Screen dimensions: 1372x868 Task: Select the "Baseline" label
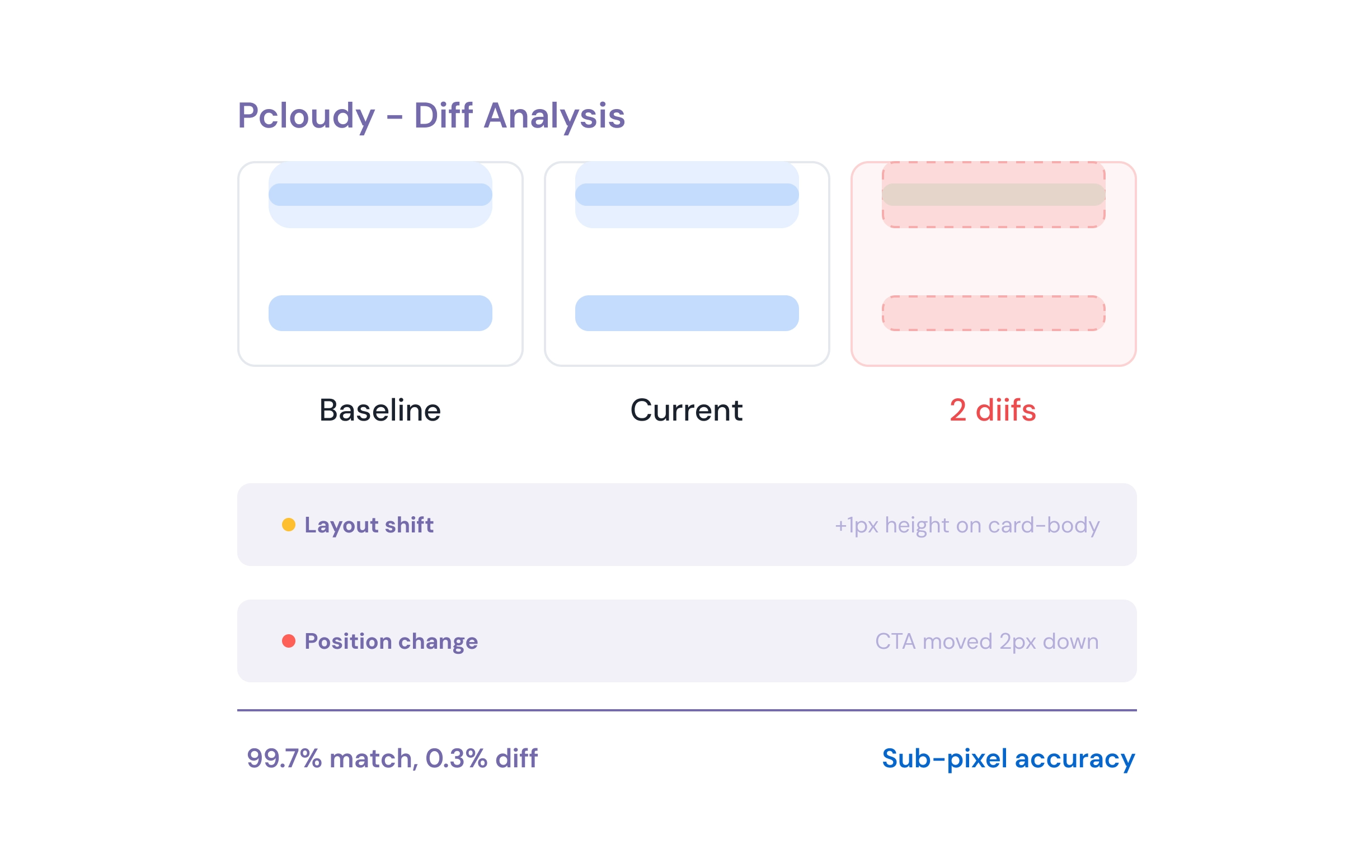[380, 411]
